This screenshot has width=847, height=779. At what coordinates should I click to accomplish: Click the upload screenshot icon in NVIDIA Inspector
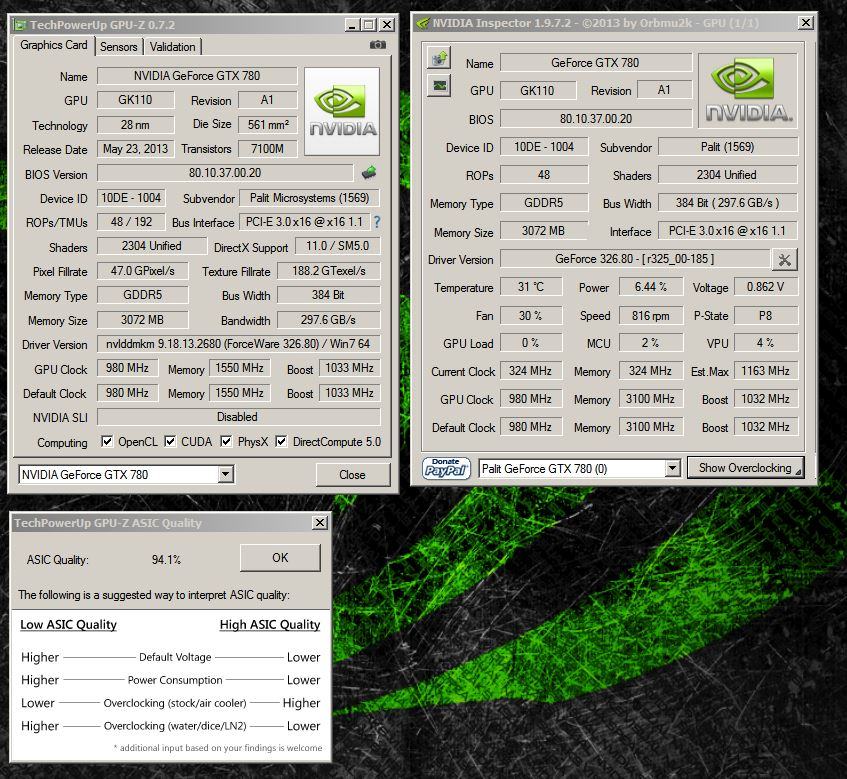point(440,57)
